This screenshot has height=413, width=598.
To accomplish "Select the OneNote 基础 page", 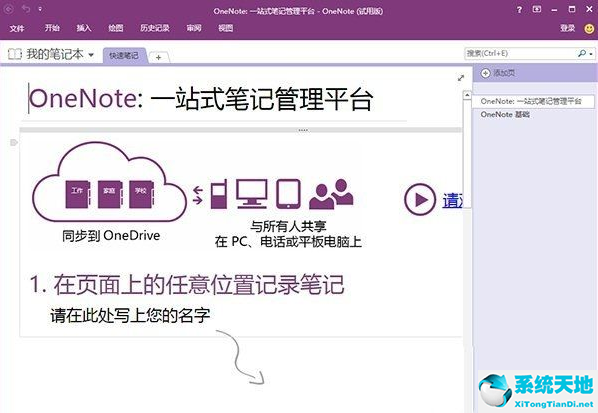I will tap(505, 114).
